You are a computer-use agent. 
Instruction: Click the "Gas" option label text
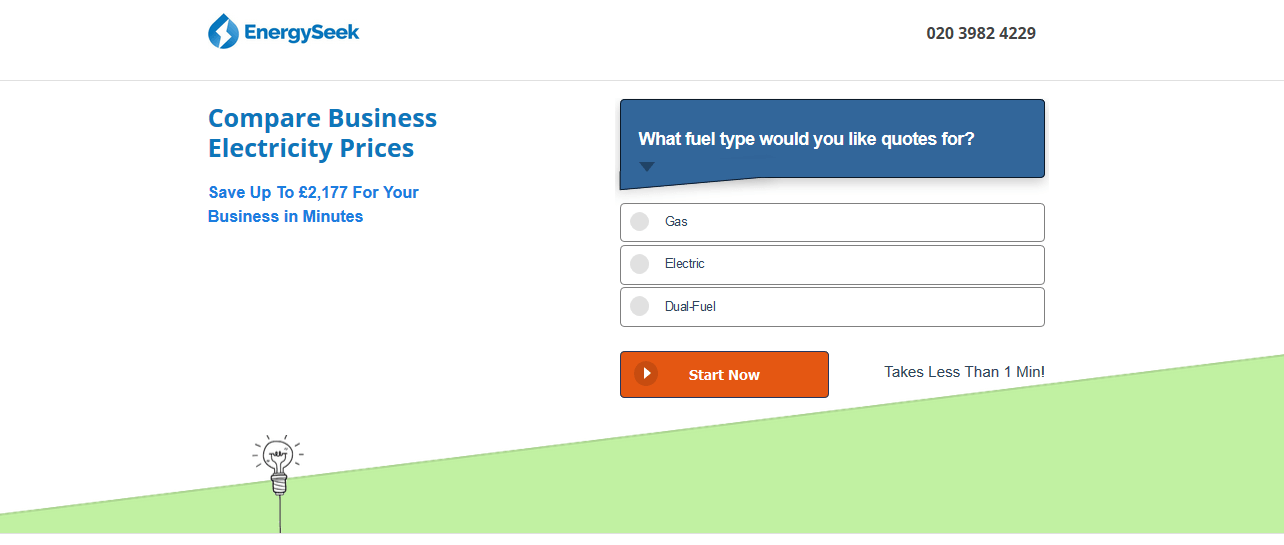(676, 222)
